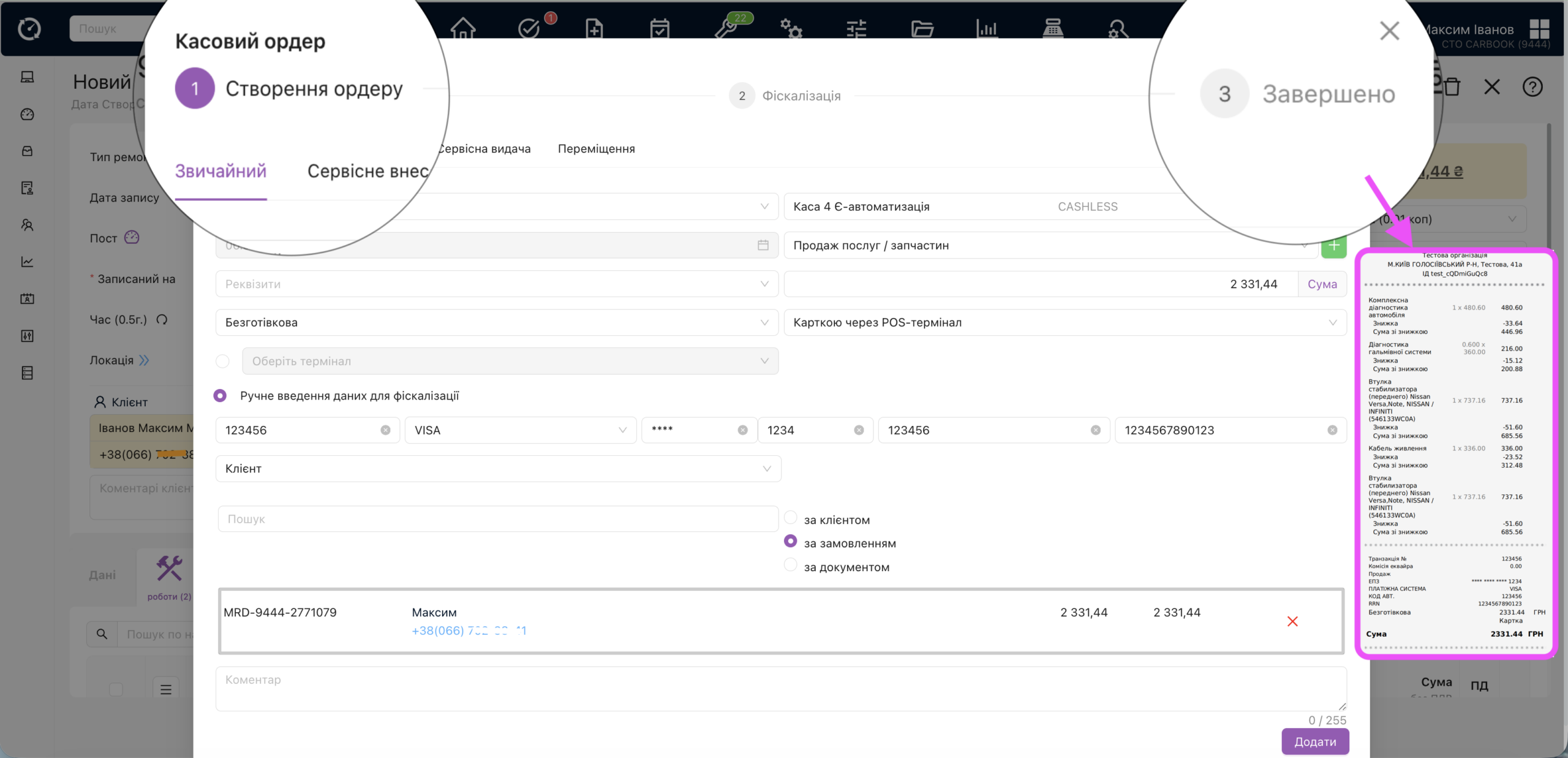The width and height of the screenshot is (1568, 758).
Task: Select the 'за клієнтом' radio option
Action: (791, 518)
